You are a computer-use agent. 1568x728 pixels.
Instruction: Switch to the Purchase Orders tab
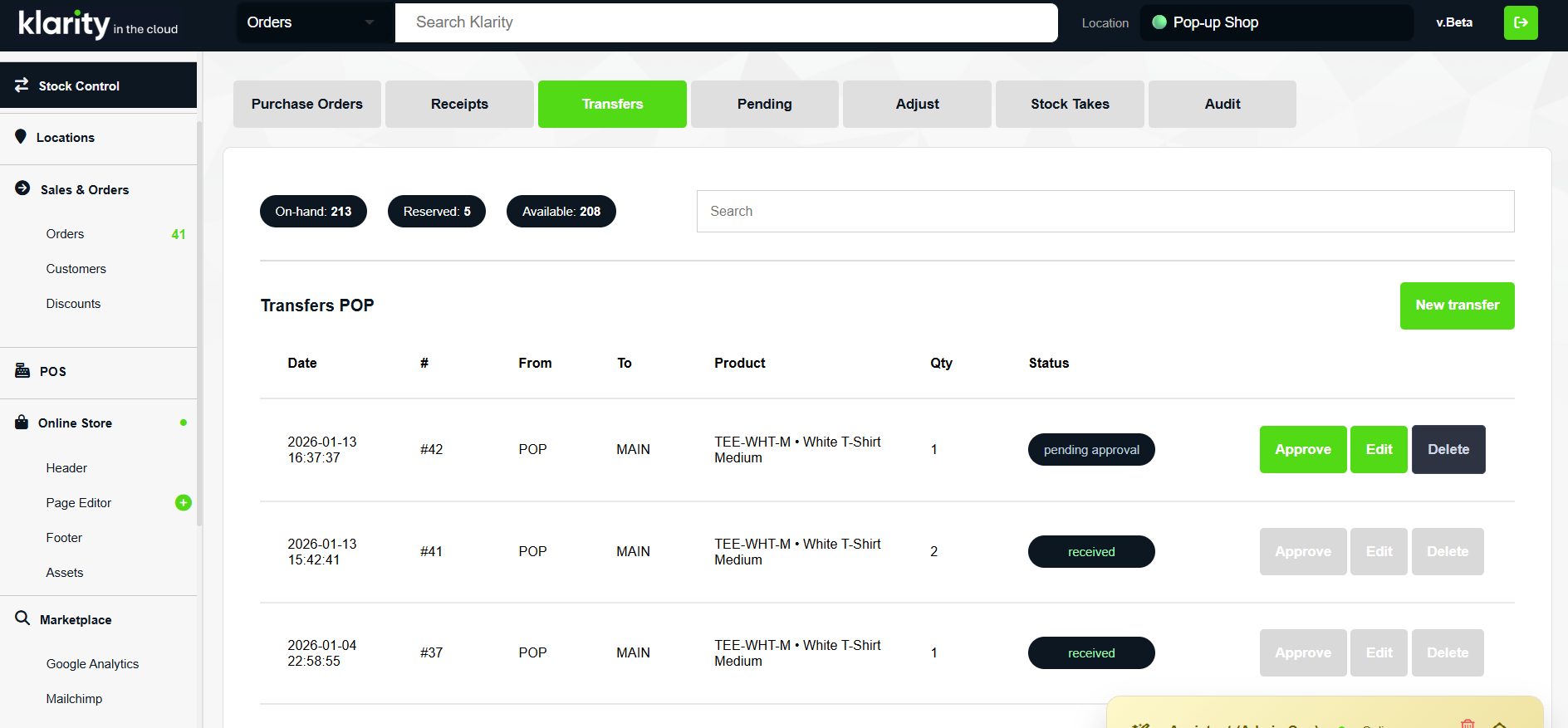(x=306, y=104)
